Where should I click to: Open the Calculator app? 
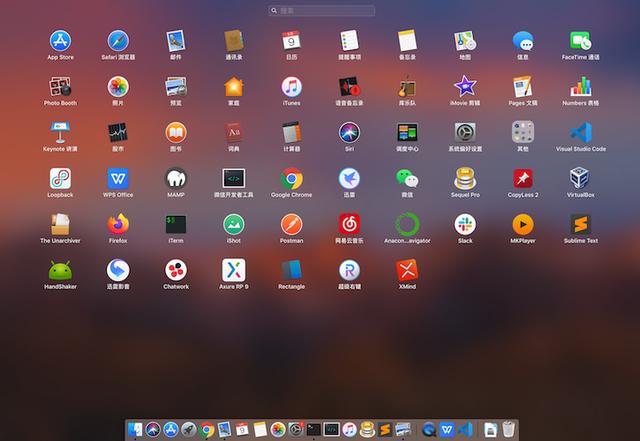tap(291, 132)
